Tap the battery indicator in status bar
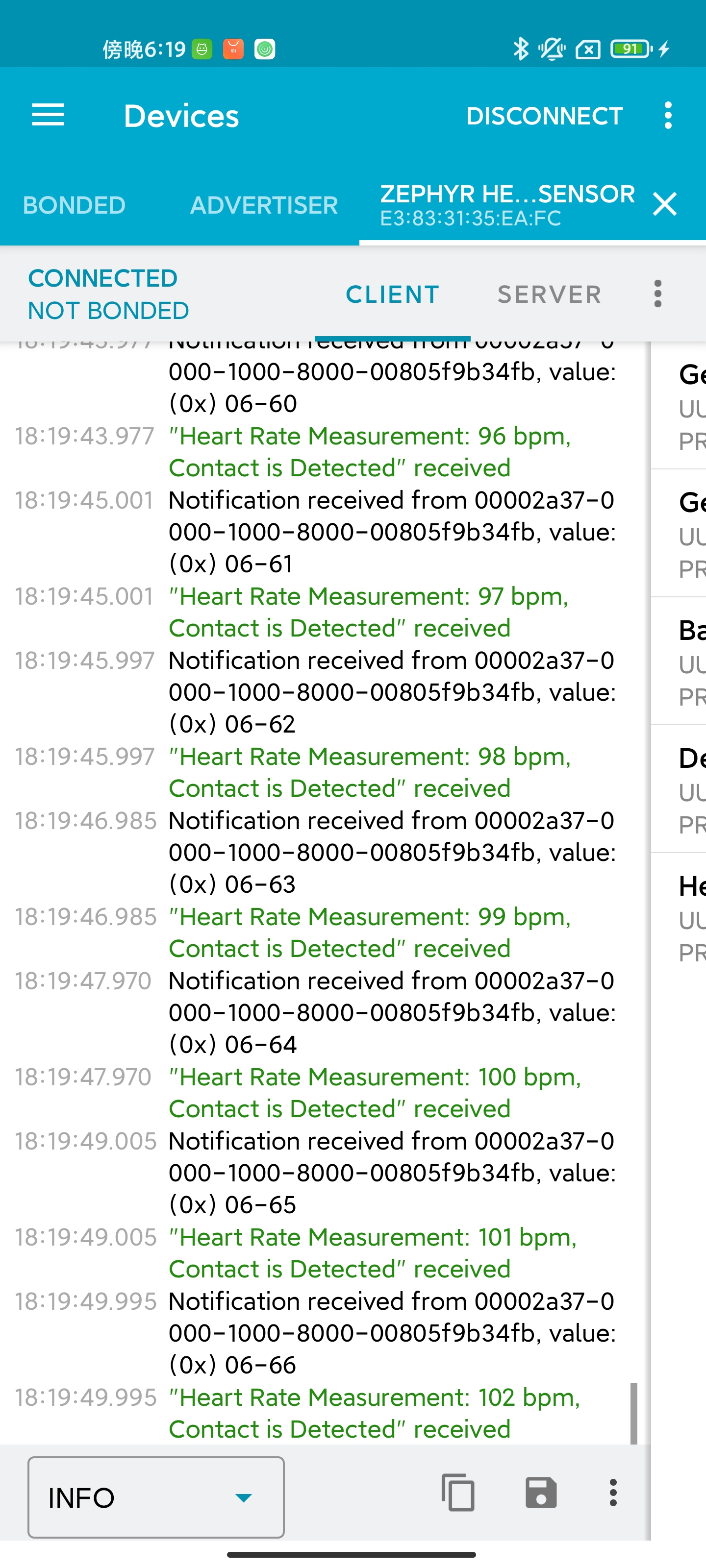706x1568 pixels. (x=631, y=49)
